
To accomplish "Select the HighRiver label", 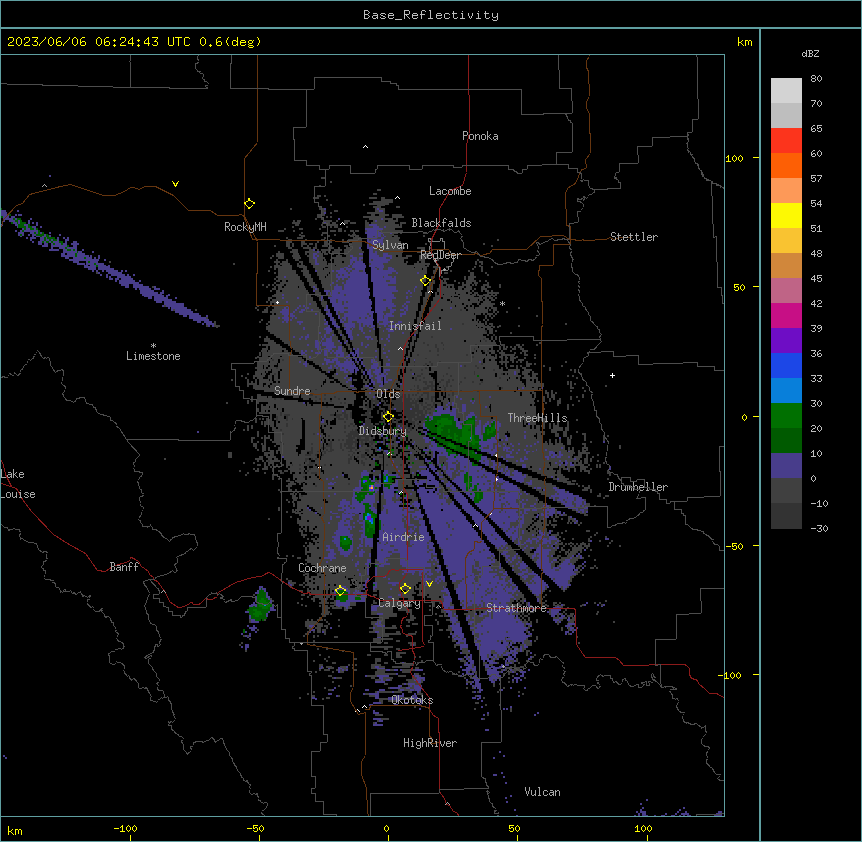I will 430,743.
